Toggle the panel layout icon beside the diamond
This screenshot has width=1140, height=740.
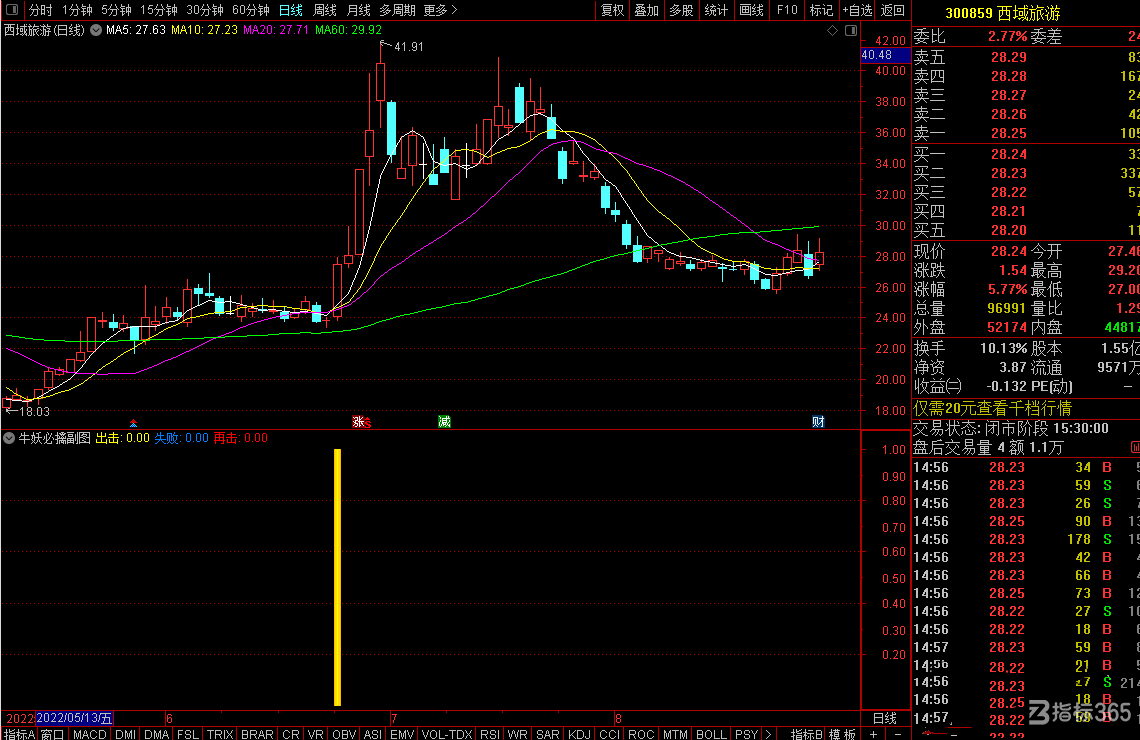click(851, 31)
